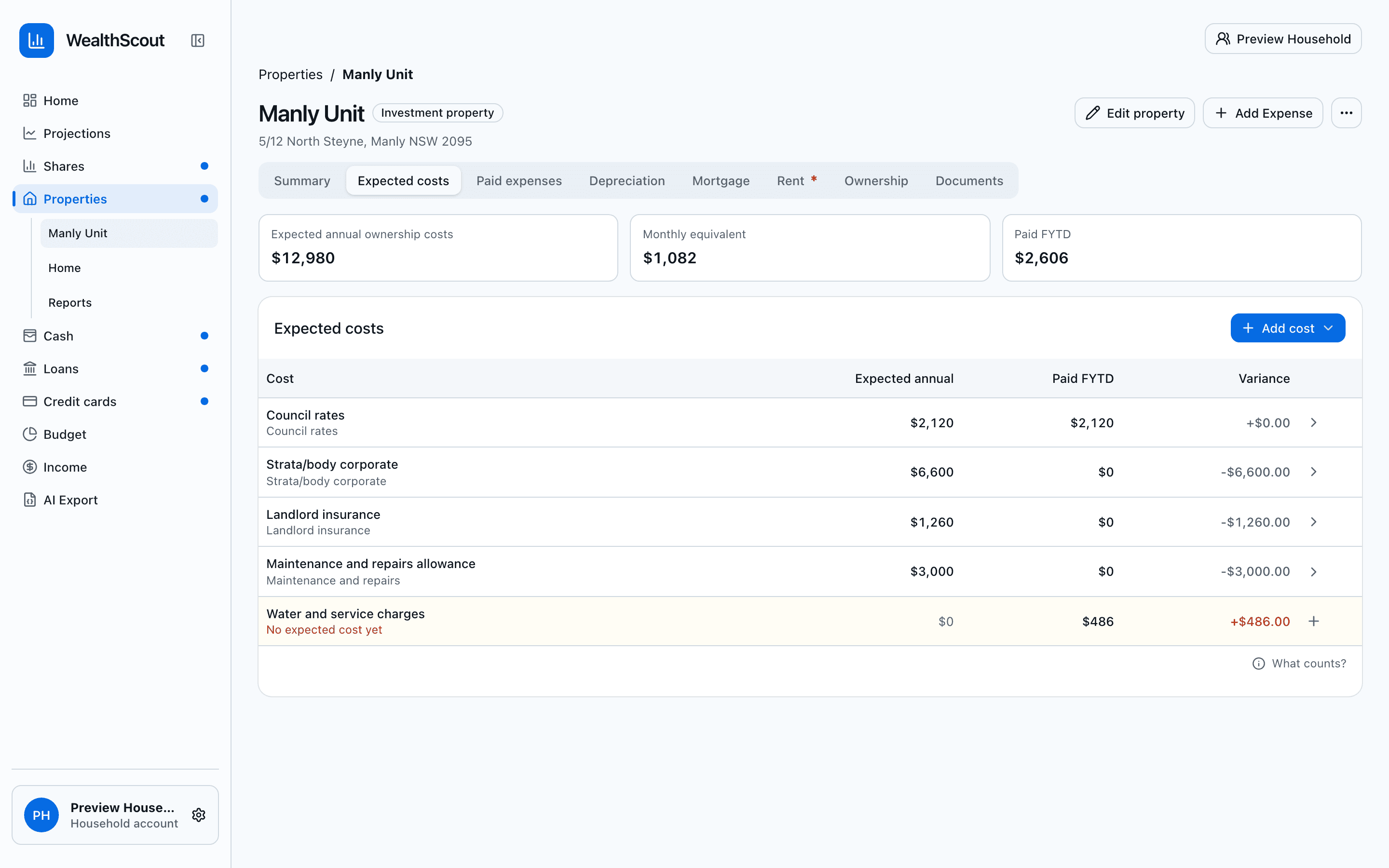Select Home under Properties in sidebar
Viewport: 1389px width, 868px height.
coord(129,268)
